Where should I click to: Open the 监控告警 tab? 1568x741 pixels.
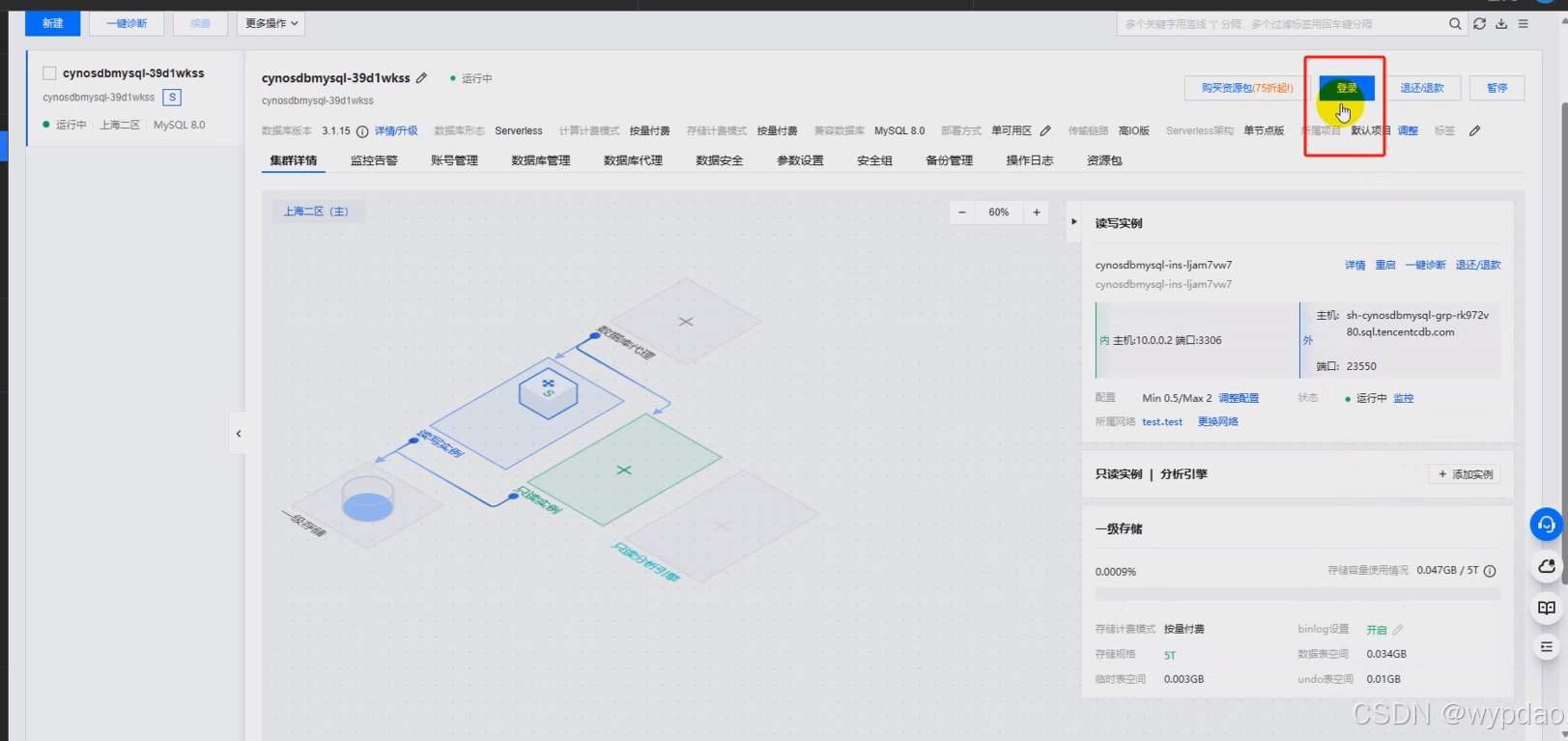pos(374,161)
